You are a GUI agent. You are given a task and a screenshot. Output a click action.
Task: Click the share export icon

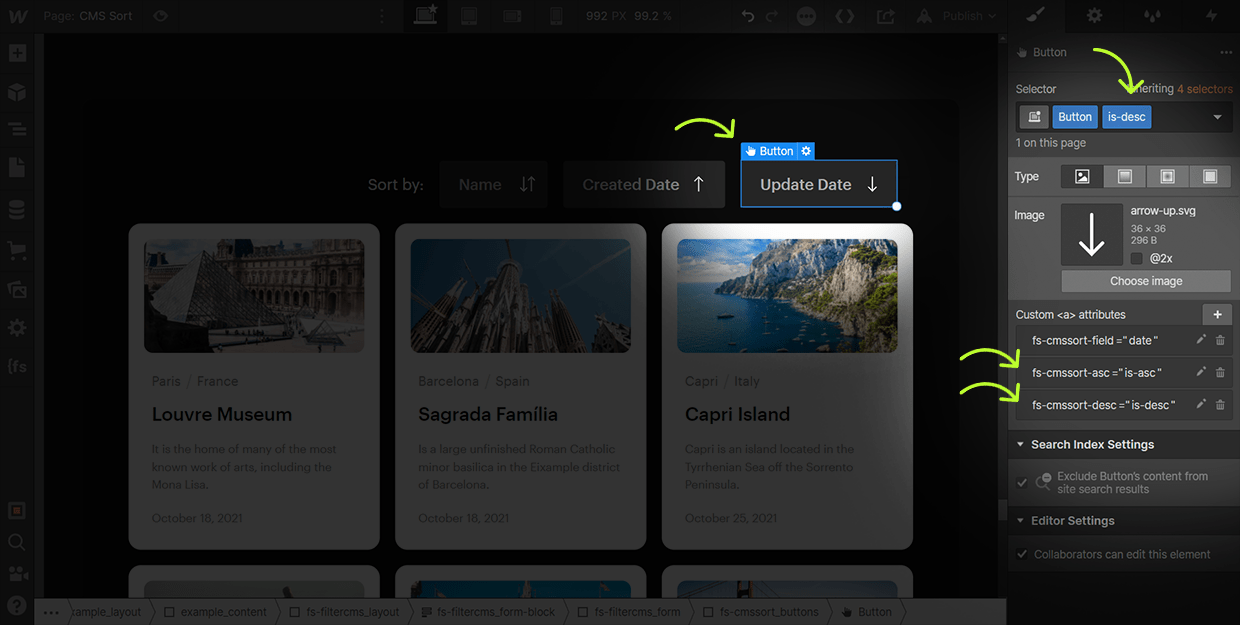point(886,16)
